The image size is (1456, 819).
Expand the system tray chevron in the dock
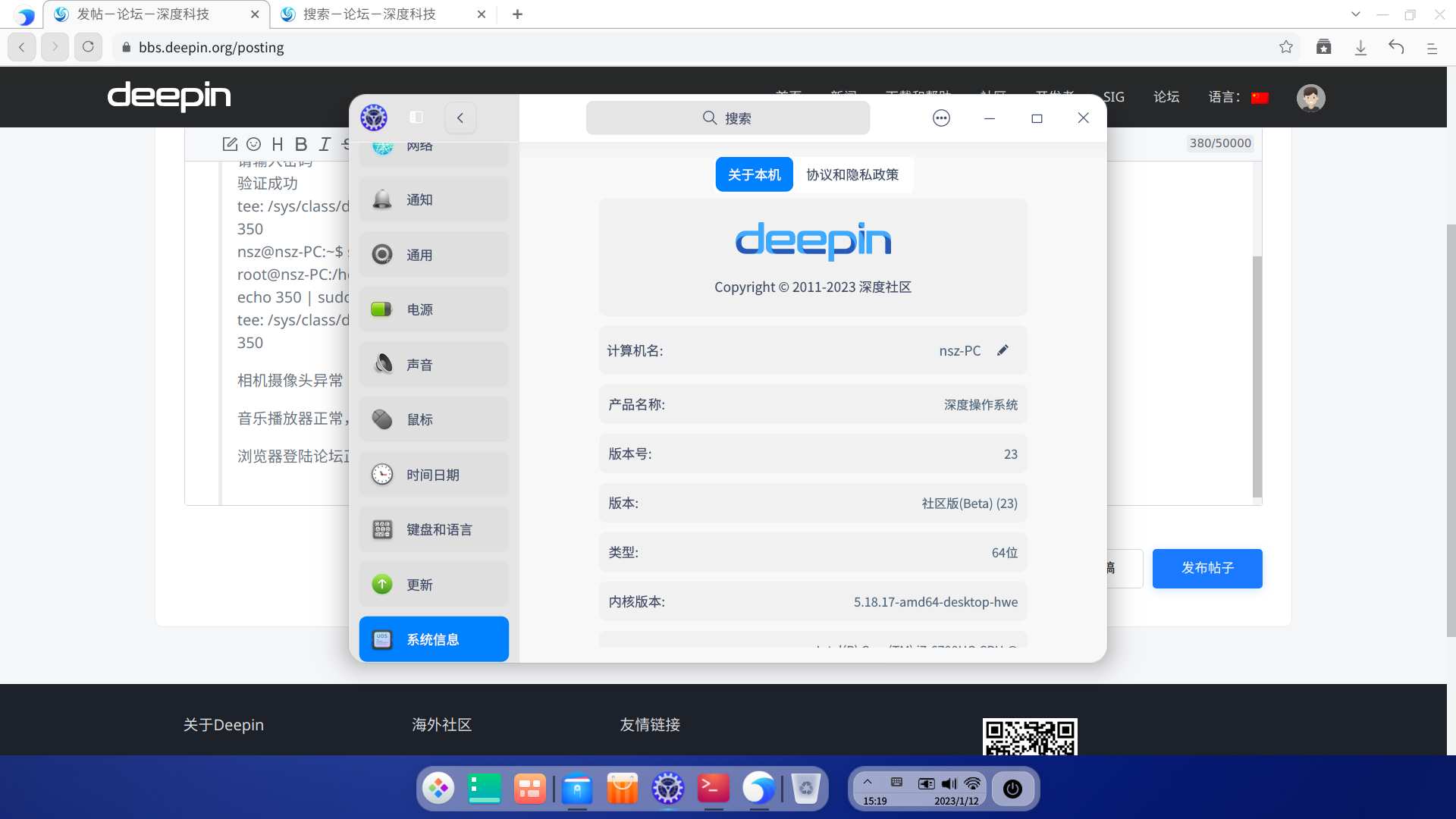(868, 782)
